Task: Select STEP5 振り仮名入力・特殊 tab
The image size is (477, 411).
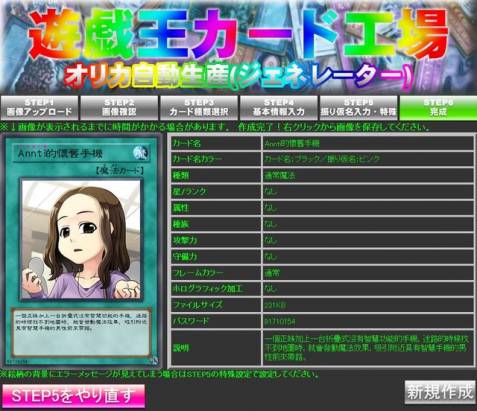Action: coord(358,108)
